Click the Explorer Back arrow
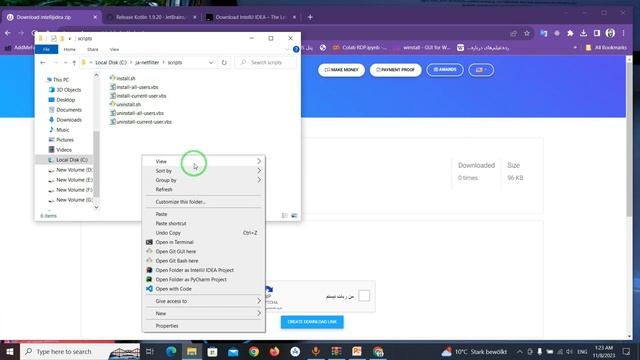 pyautogui.click(x=43, y=62)
